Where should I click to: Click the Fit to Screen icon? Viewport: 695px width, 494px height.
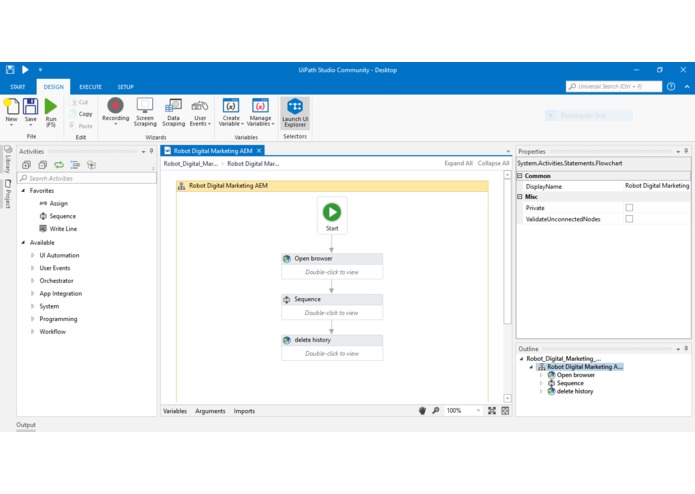pyautogui.click(x=492, y=411)
